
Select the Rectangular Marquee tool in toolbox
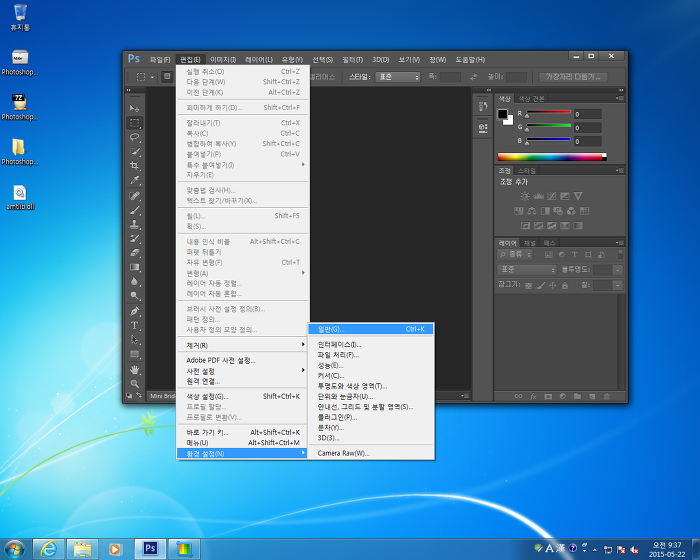coord(134,123)
